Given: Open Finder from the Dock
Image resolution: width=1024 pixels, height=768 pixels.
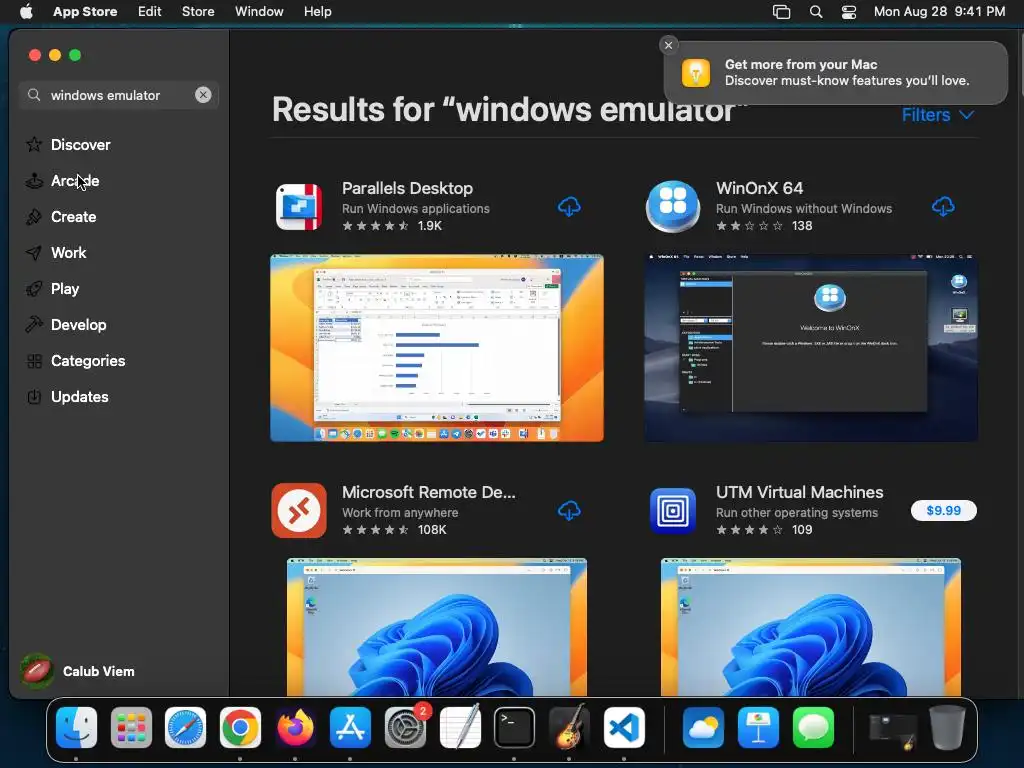Looking at the screenshot, I should pos(76,728).
